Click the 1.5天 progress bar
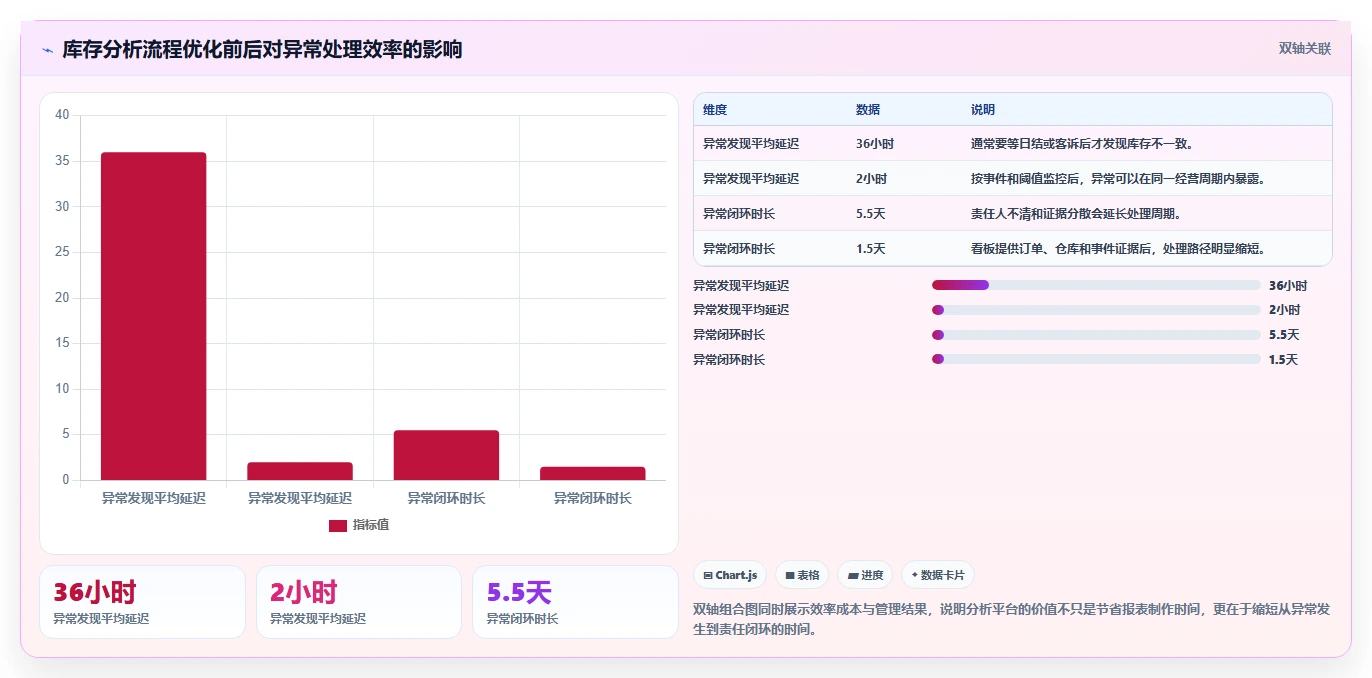Image resolution: width=1372 pixels, height=678 pixels. 1096,359
